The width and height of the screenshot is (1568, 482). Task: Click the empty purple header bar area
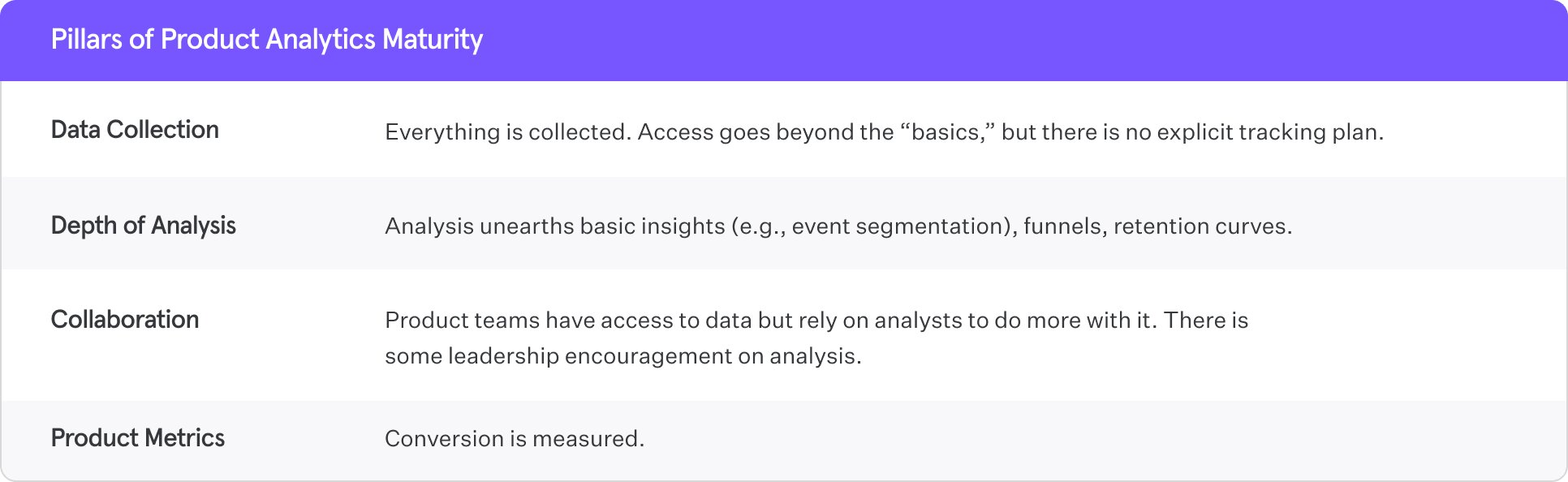[1014, 40]
